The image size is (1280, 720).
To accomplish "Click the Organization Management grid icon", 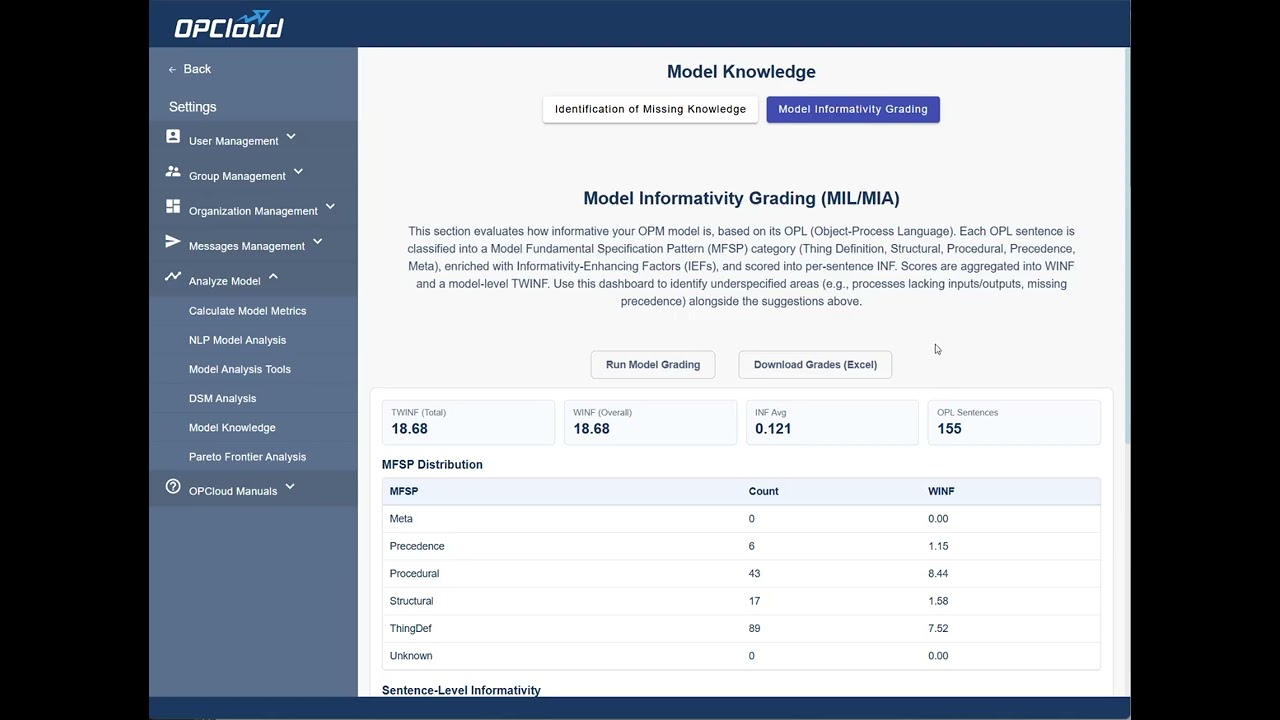I will [173, 207].
